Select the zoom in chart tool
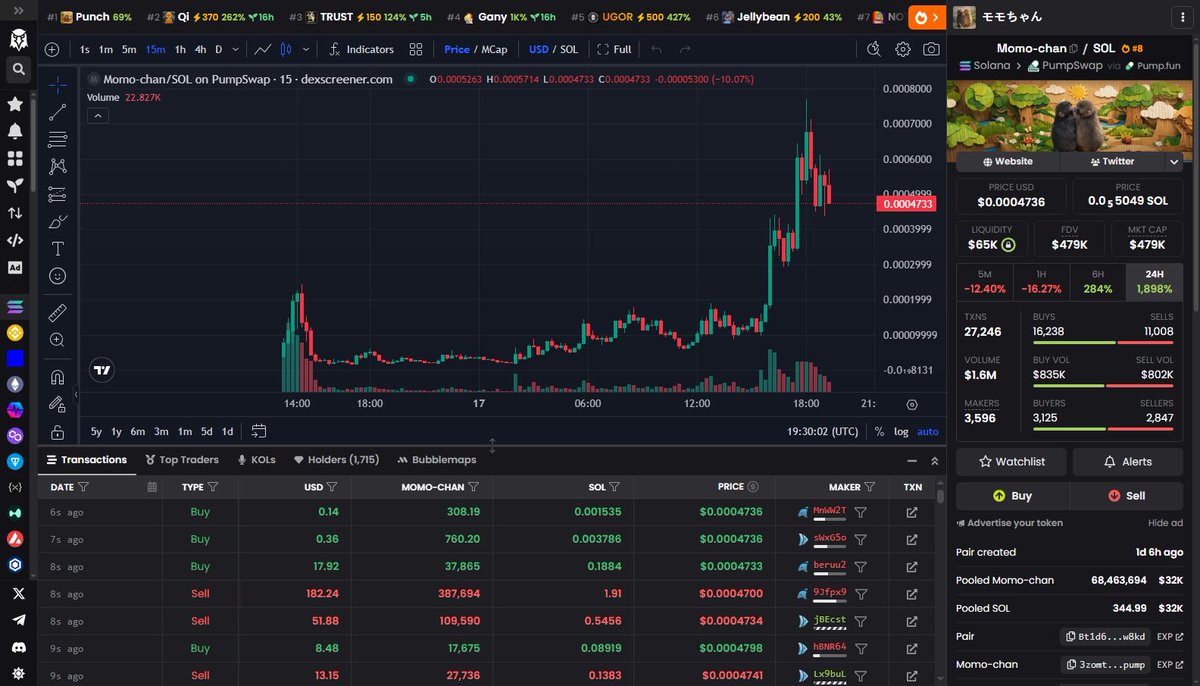1200x686 pixels. pyautogui.click(x=58, y=340)
